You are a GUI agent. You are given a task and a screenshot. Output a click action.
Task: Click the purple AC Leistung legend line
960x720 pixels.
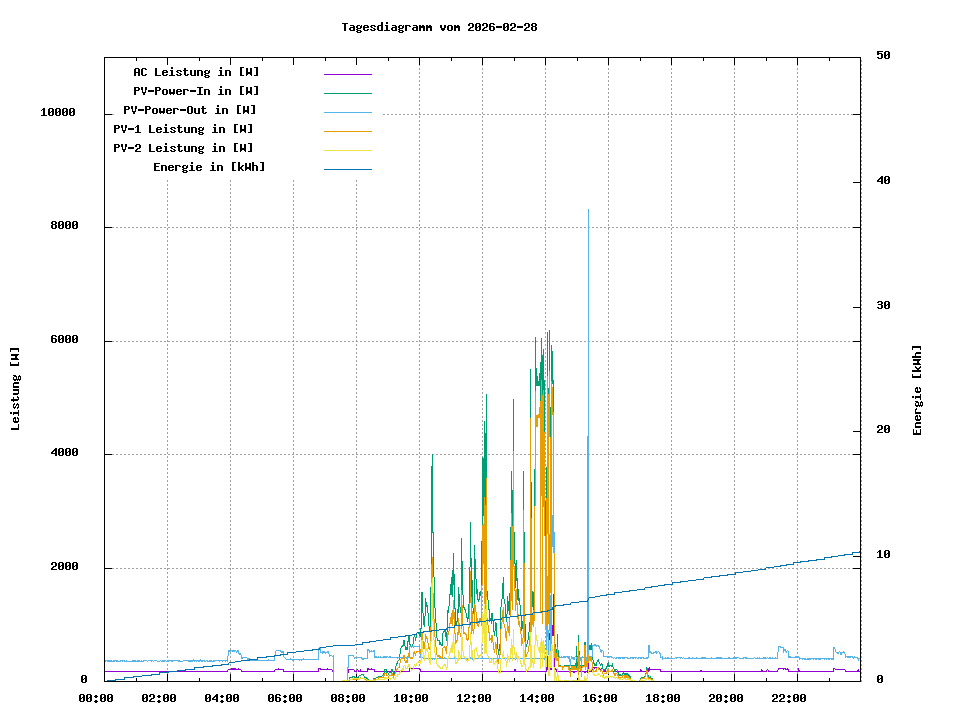[347, 74]
